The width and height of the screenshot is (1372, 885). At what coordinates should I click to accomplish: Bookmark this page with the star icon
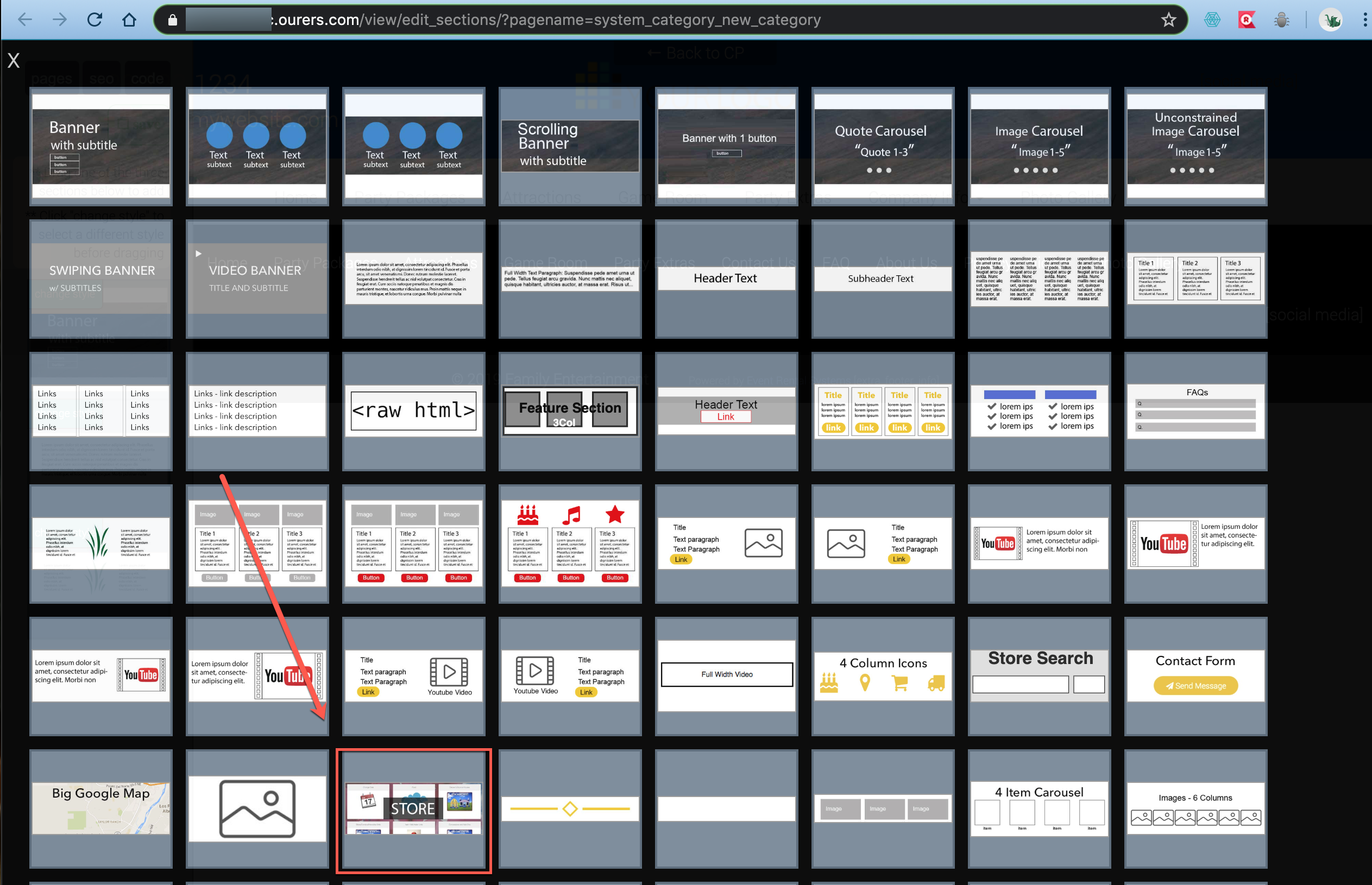point(1168,20)
